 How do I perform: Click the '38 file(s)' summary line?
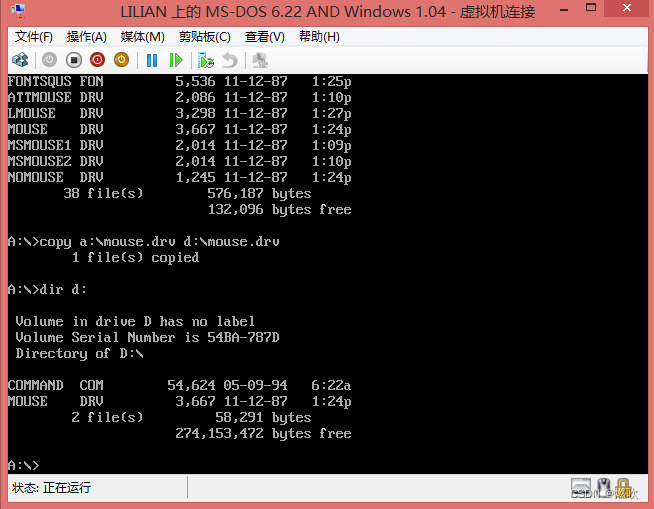point(187,193)
